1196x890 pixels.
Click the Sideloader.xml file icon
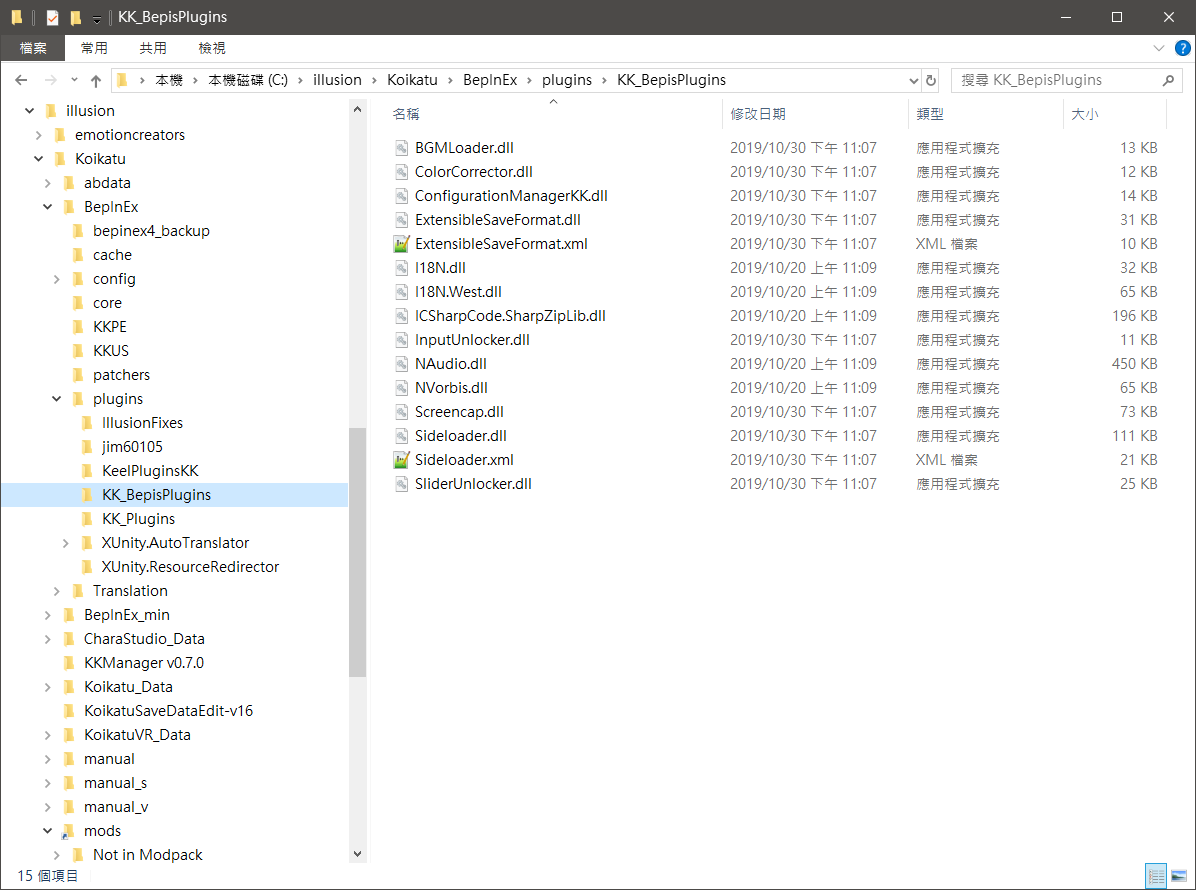pyautogui.click(x=401, y=460)
